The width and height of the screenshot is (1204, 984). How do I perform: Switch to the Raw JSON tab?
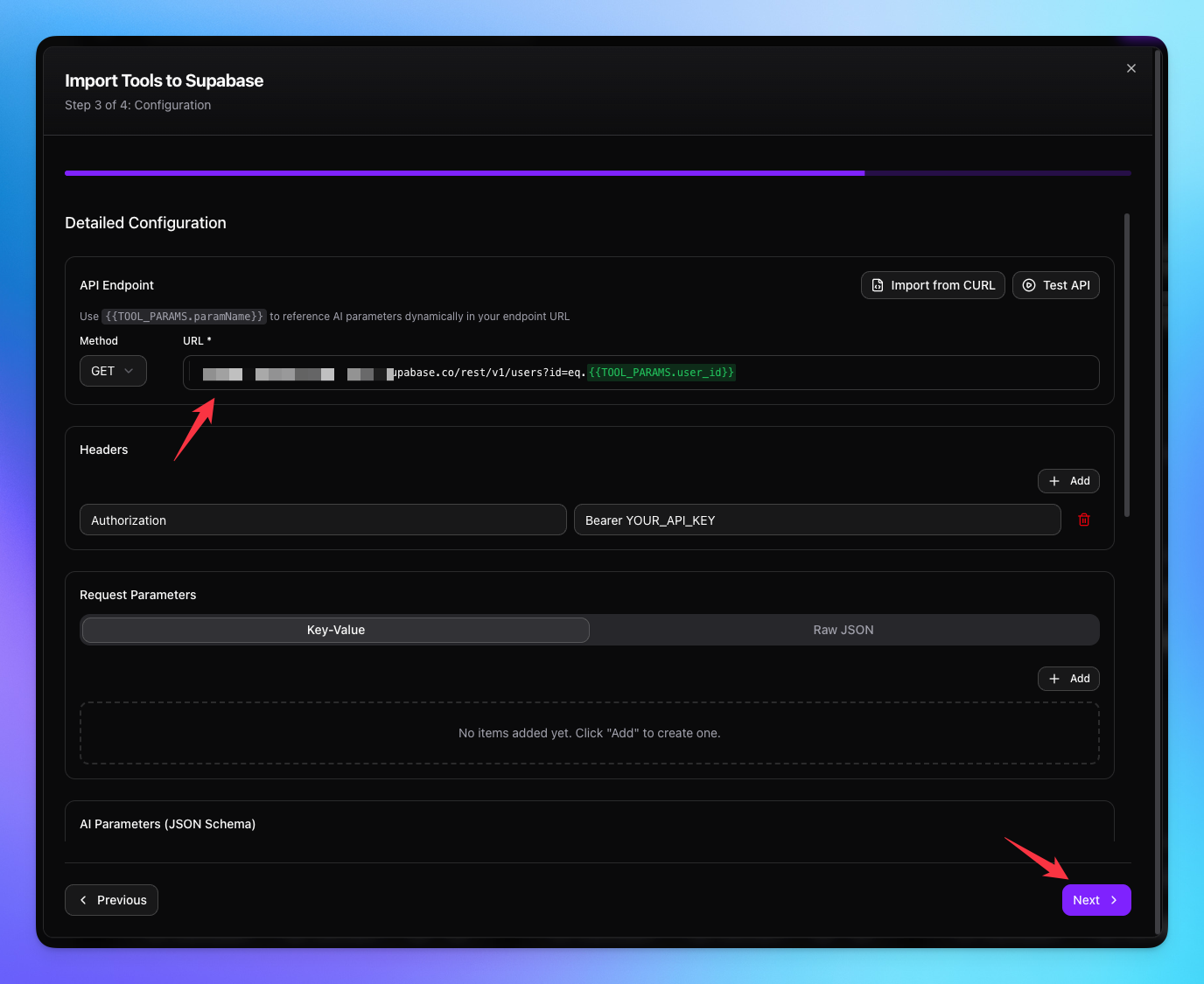(x=843, y=629)
